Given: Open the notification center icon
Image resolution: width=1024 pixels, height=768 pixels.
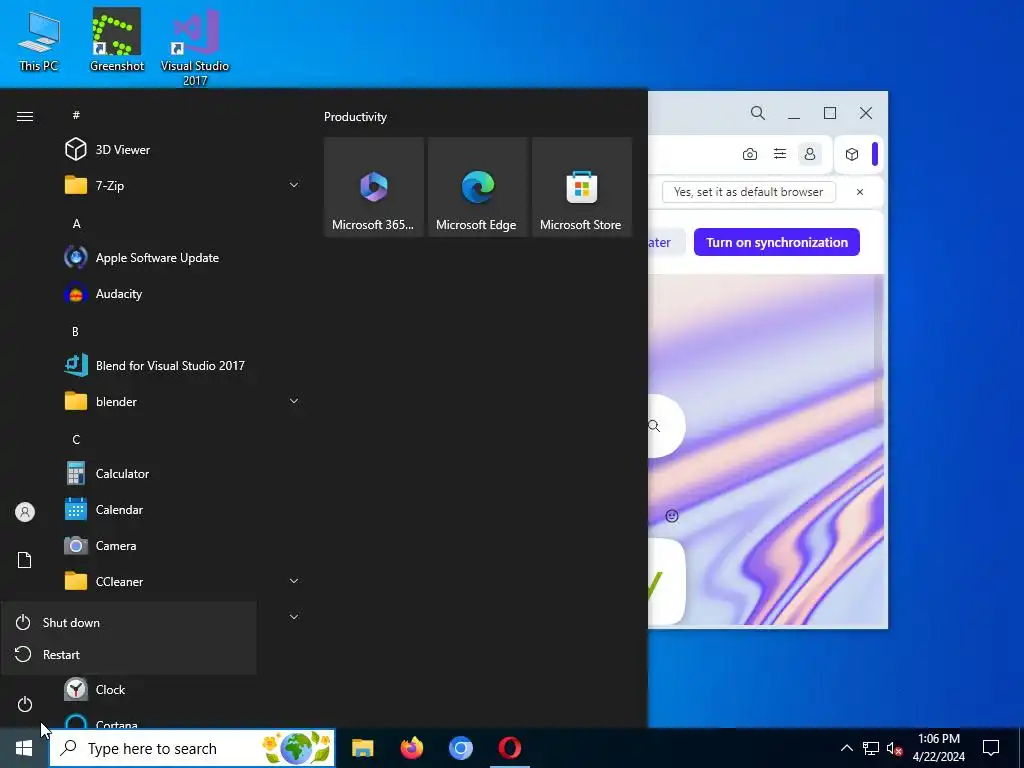Looking at the screenshot, I should [991, 748].
